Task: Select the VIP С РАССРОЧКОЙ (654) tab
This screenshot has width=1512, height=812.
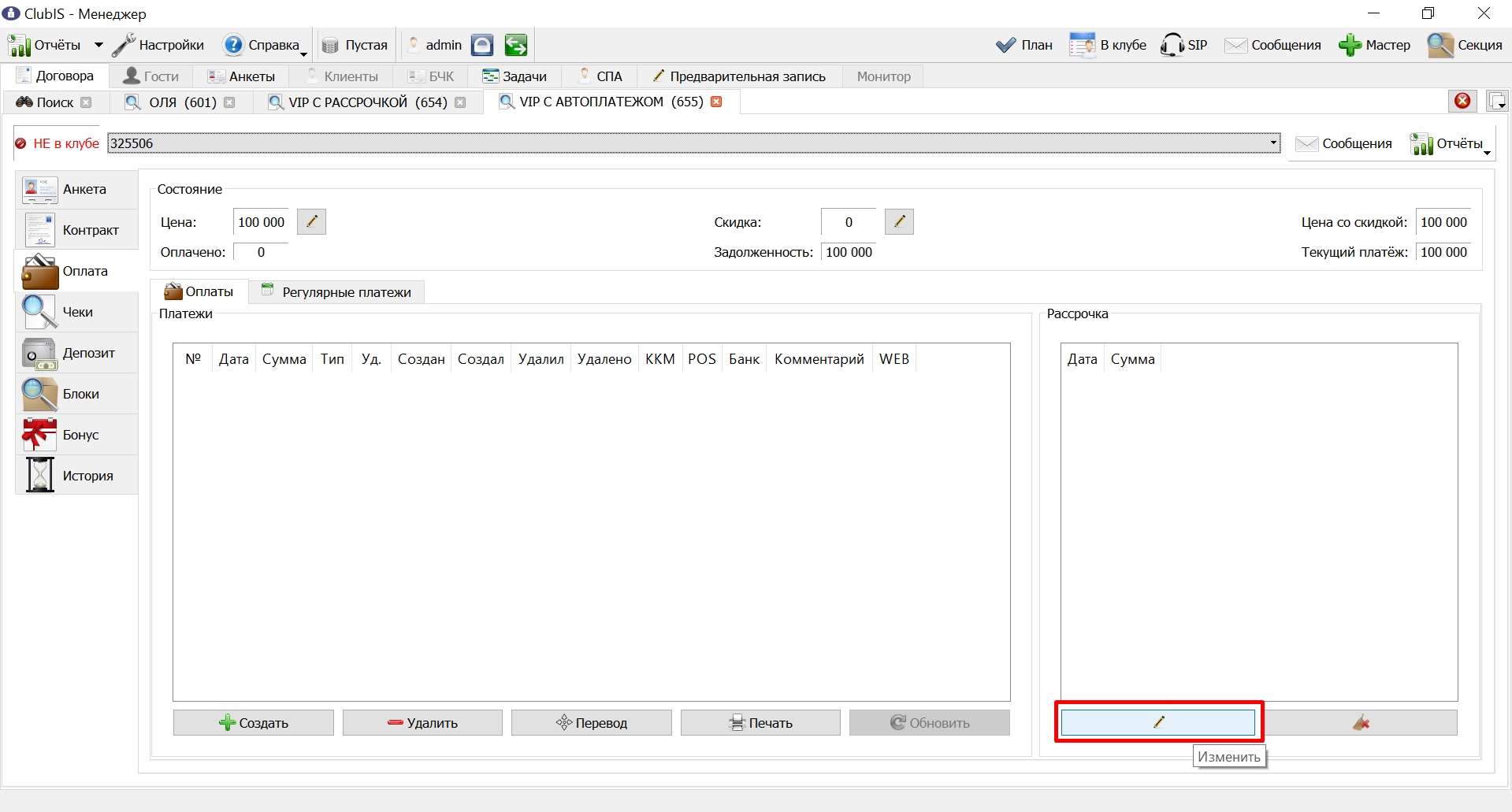Action: (x=367, y=102)
